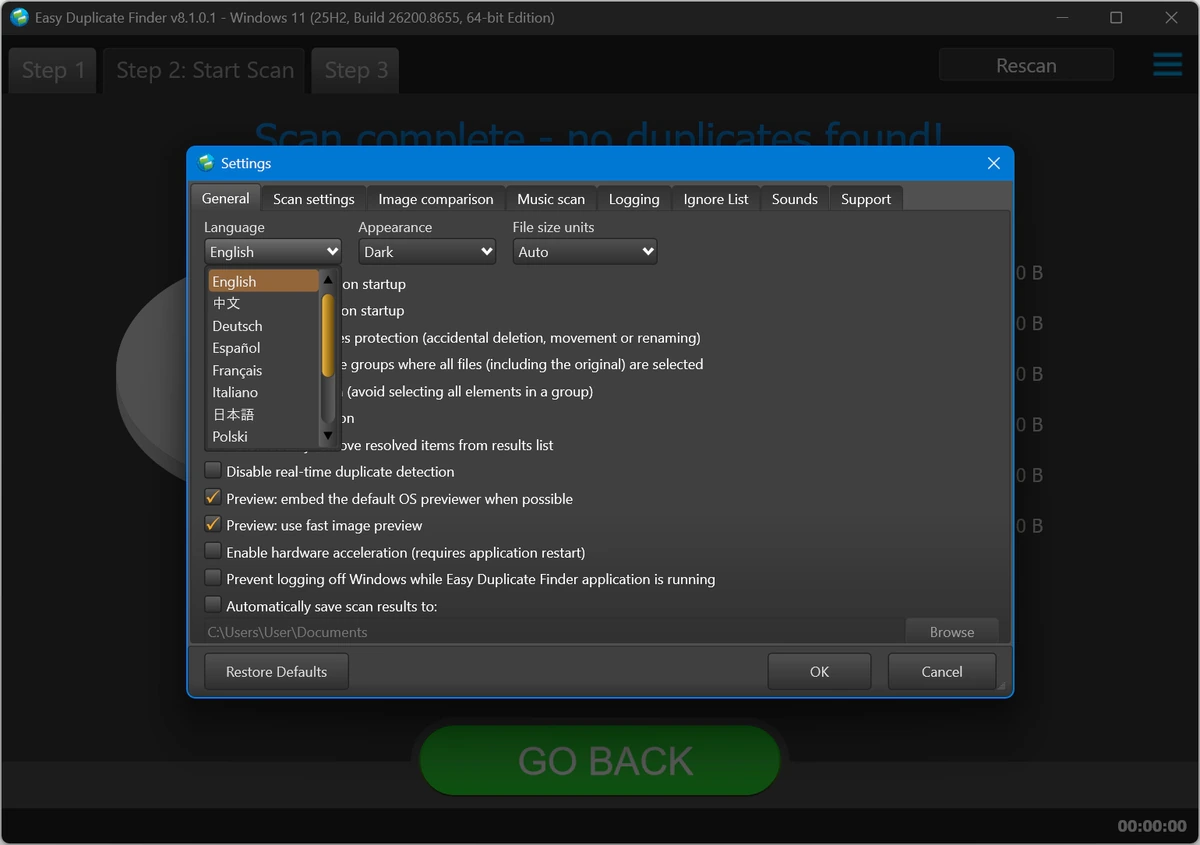The image size is (1200, 845).
Task: Open the Appearance dropdown
Action: point(427,252)
